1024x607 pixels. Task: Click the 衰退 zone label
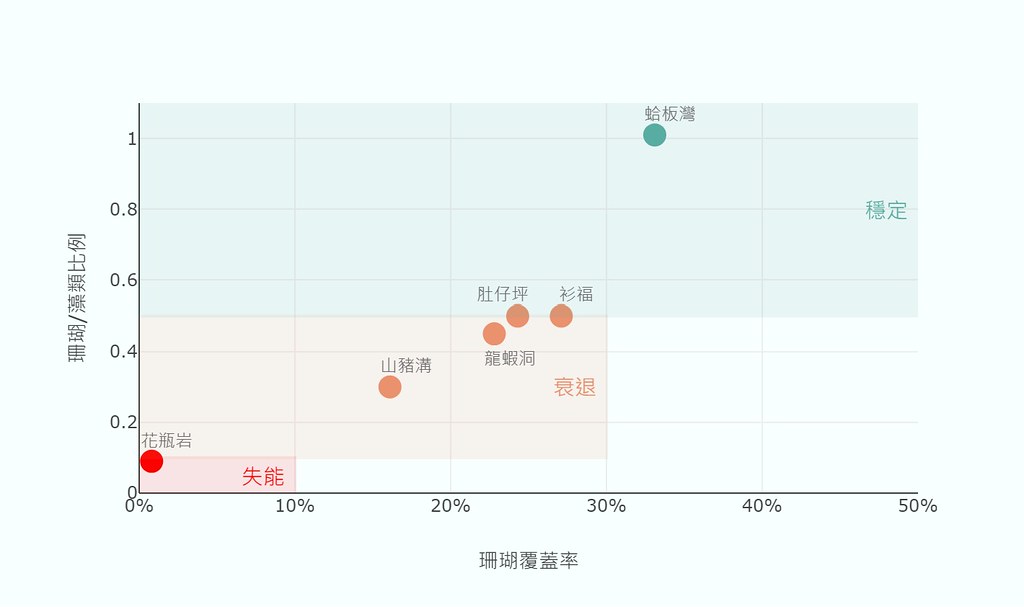(575, 387)
